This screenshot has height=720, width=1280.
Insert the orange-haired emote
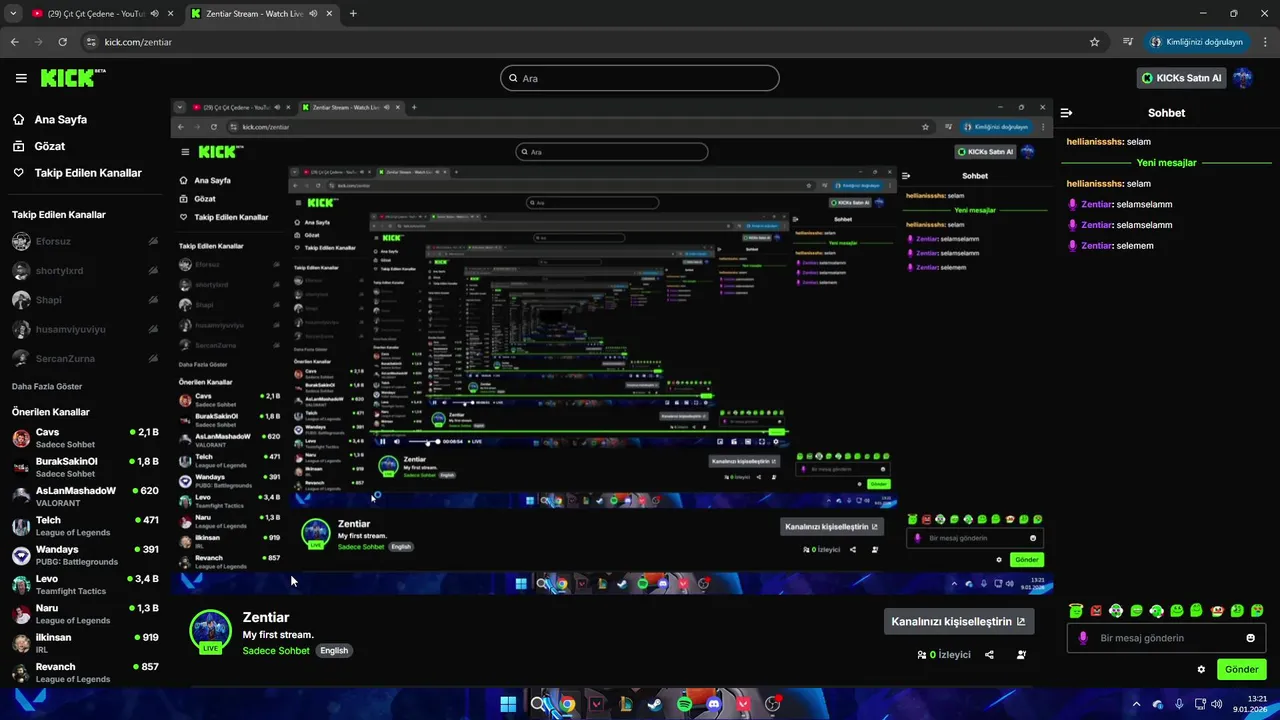click(1217, 610)
